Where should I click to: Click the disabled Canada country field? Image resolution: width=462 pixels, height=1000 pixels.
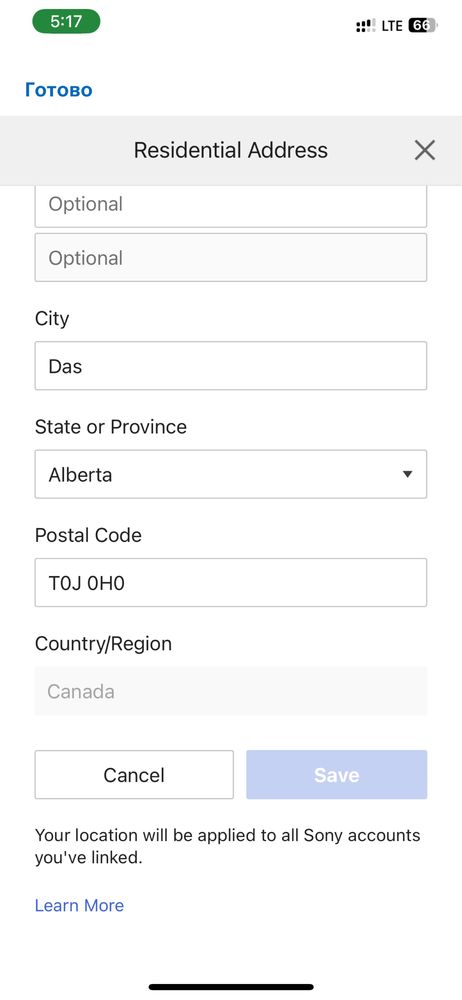pyautogui.click(x=231, y=691)
